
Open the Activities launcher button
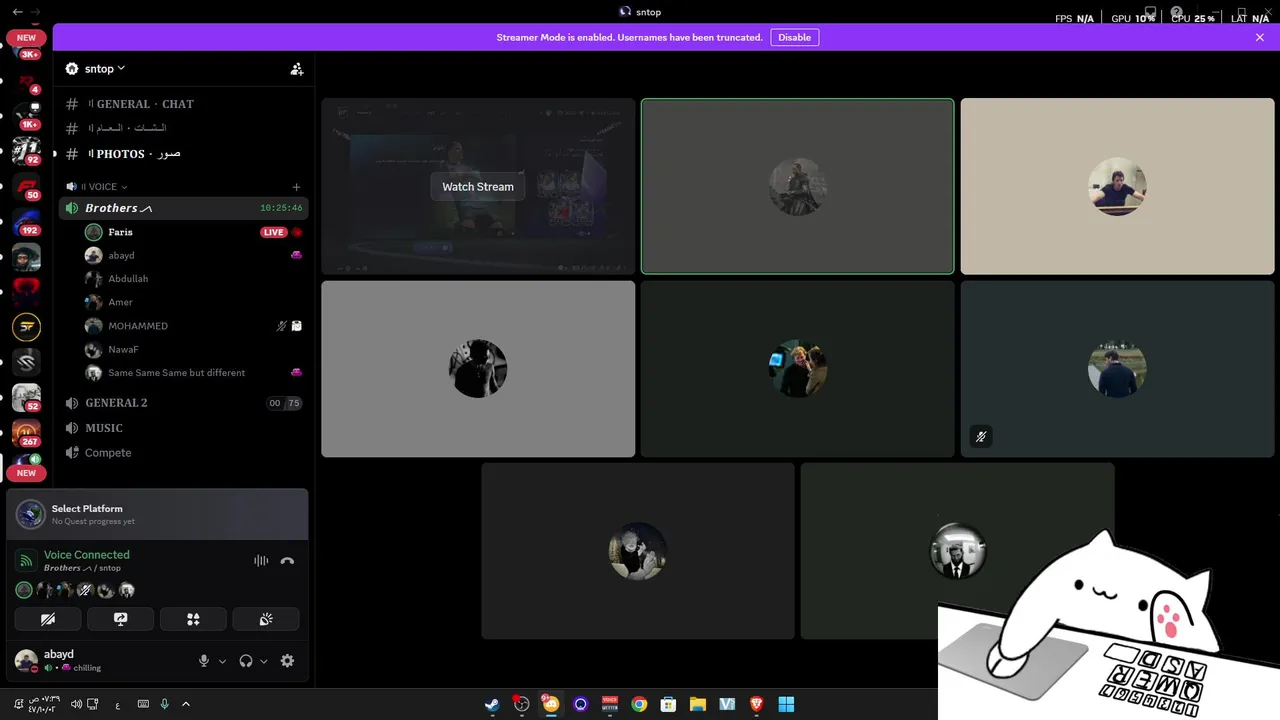pyautogui.click(x=193, y=620)
